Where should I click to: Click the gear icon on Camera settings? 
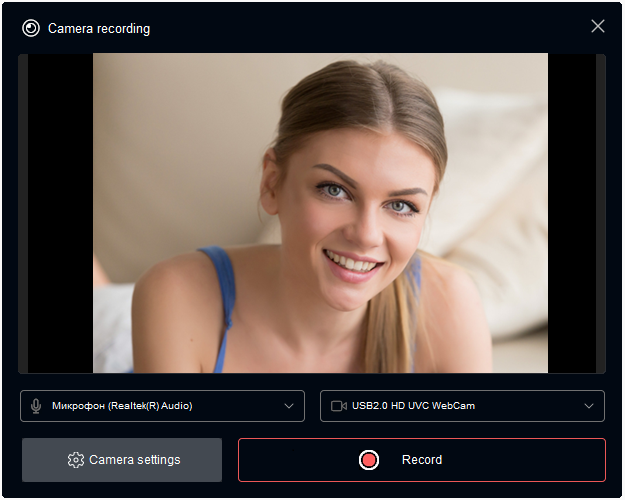[x=76, y=460]
